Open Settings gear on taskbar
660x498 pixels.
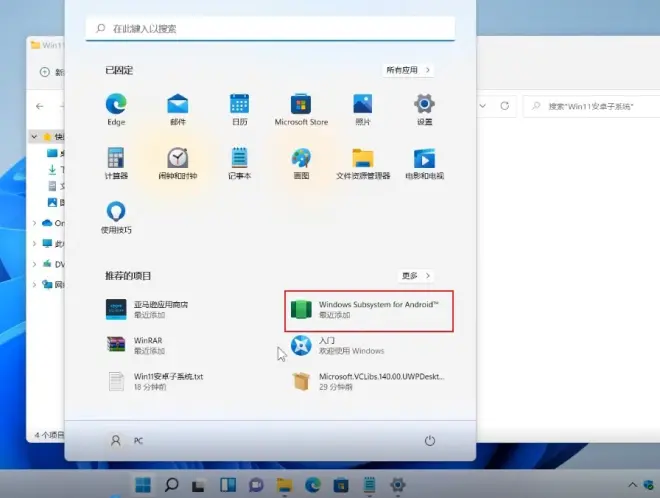(x=397, y=485)
